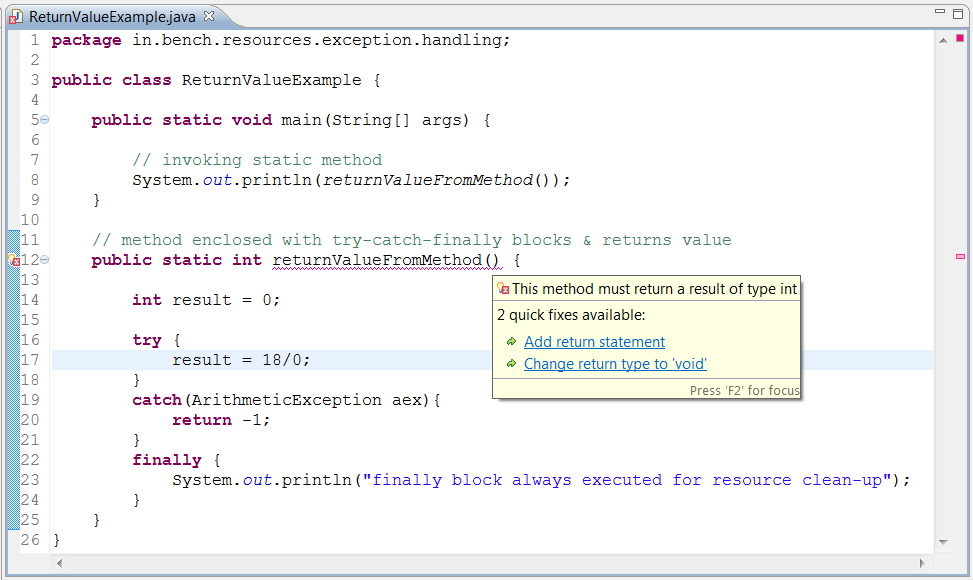
Task: Click the red error indicator atop the overview ruler
Action: pyautogui.click(x=960, y=38)
